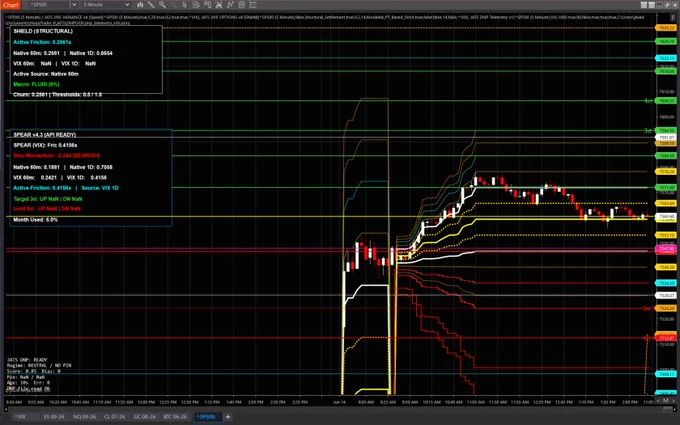680x425 pixels.
Task: Open the Indicators dialog icon
Action: 230,5
